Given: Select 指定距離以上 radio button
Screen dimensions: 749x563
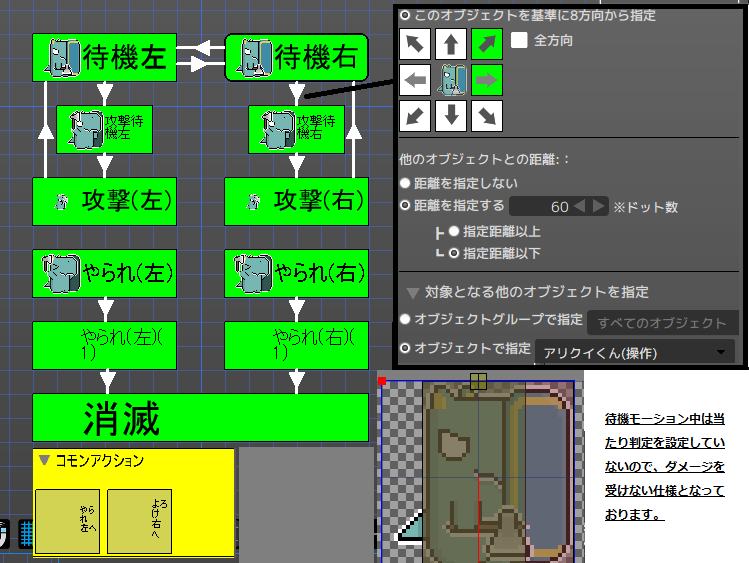Looking at the screenshot, I should pos(454,231).
